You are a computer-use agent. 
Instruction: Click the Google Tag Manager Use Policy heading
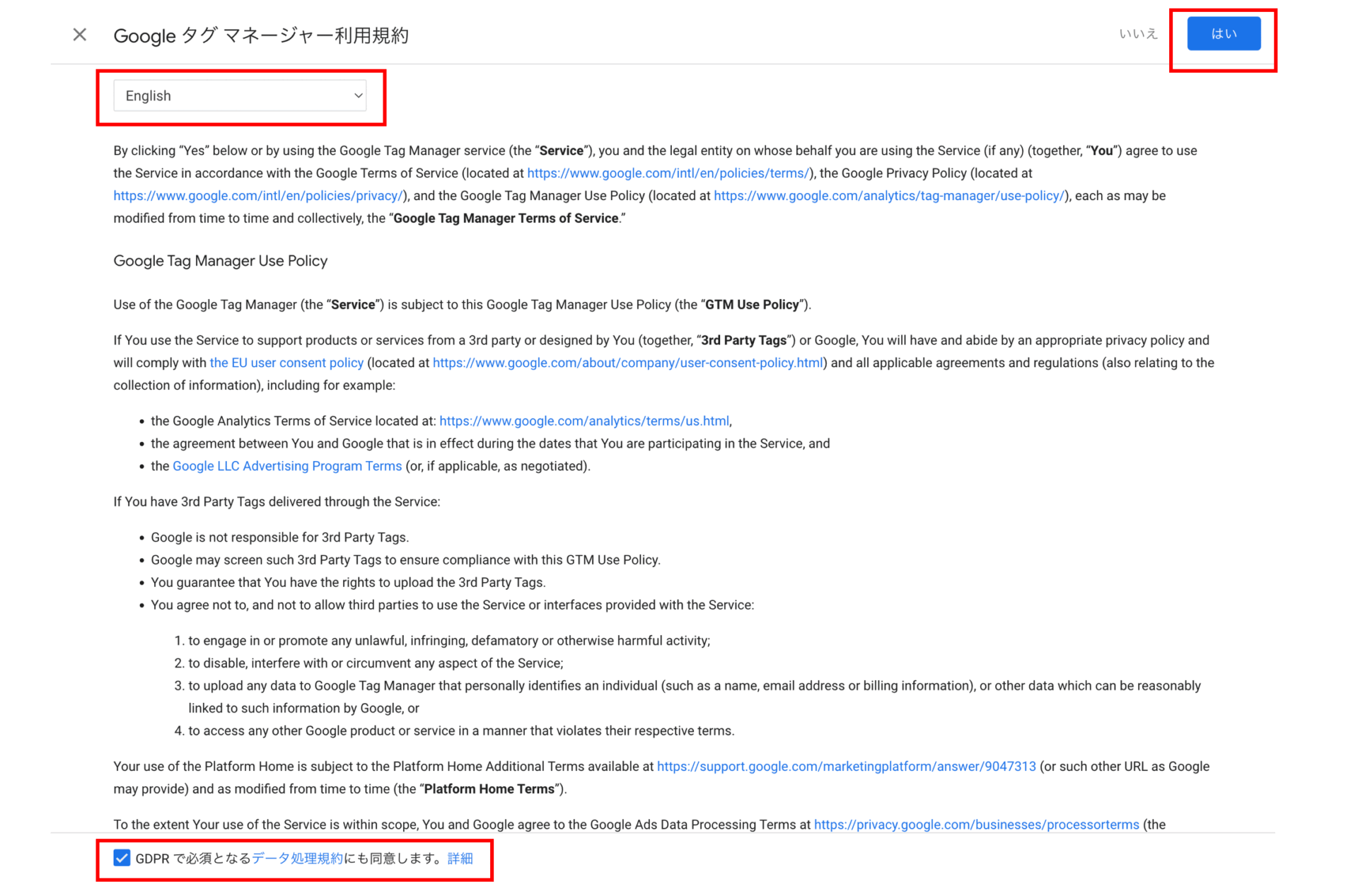point(220,261)
